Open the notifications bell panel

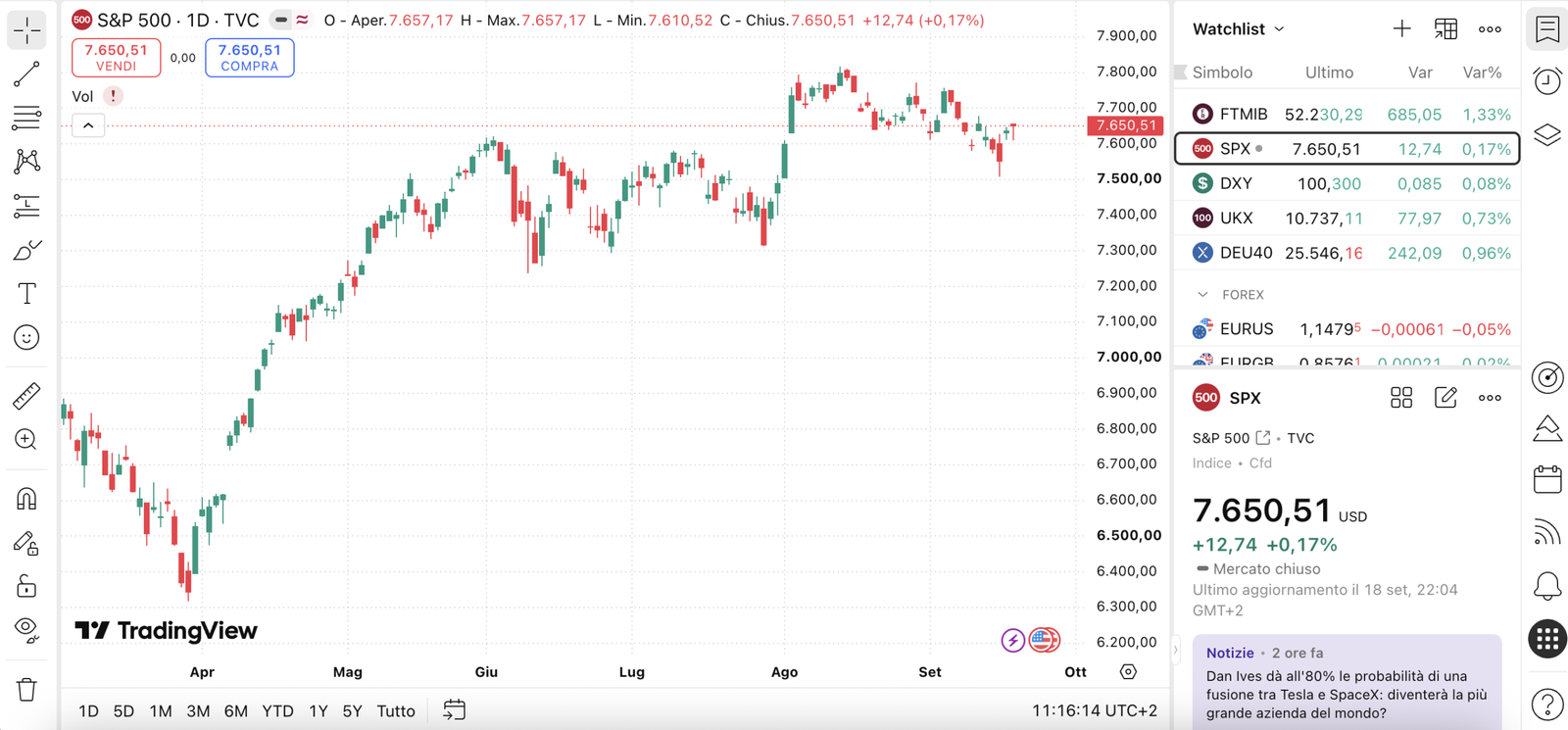(x=1547, y=586)
